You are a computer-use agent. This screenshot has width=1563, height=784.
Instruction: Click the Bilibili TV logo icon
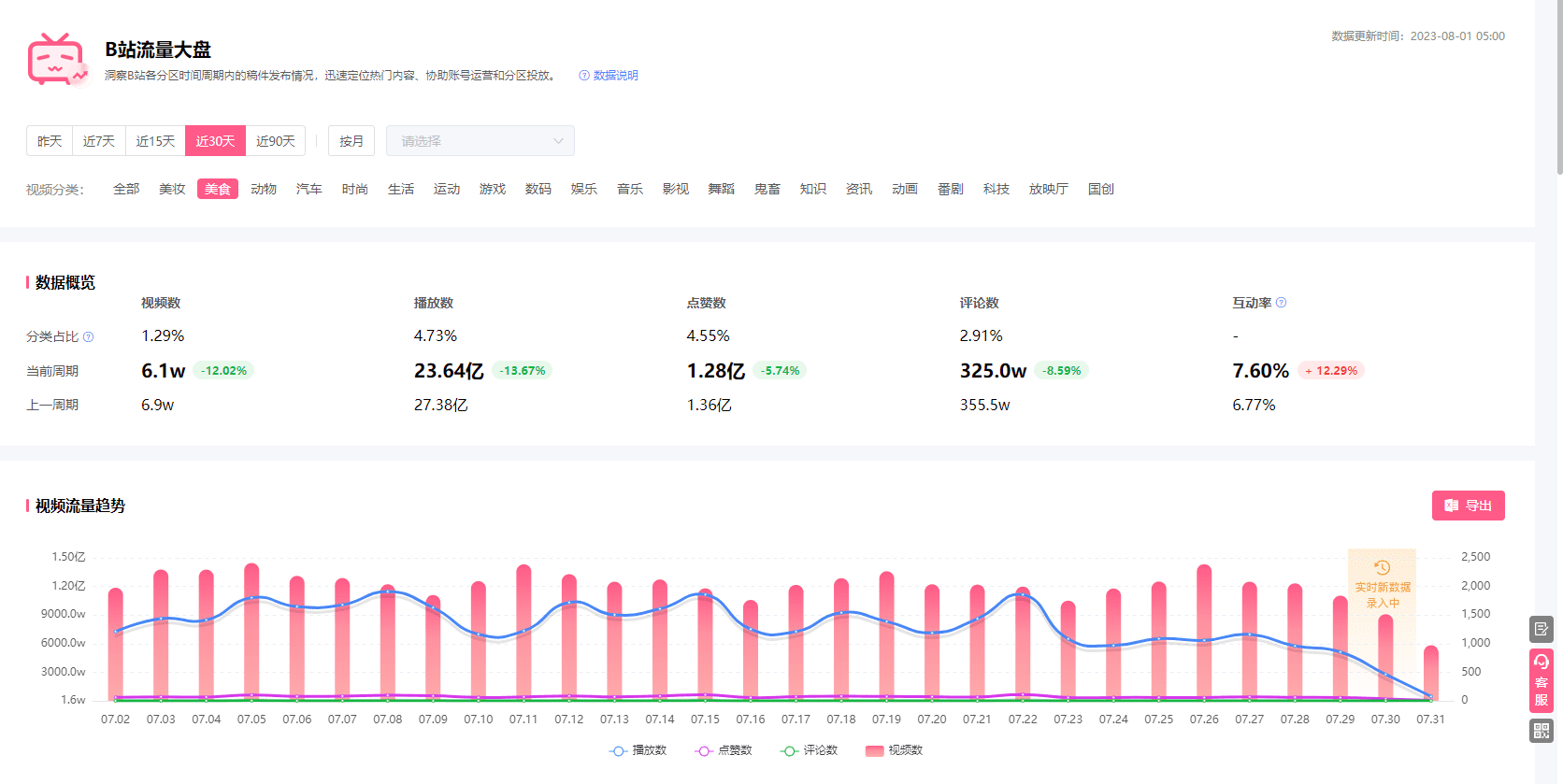tap(57, 60)
